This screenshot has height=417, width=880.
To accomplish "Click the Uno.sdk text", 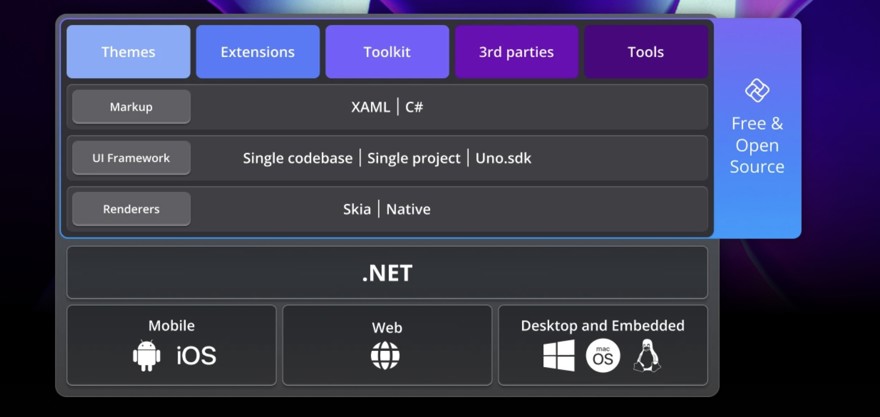I will click(505, 158).
